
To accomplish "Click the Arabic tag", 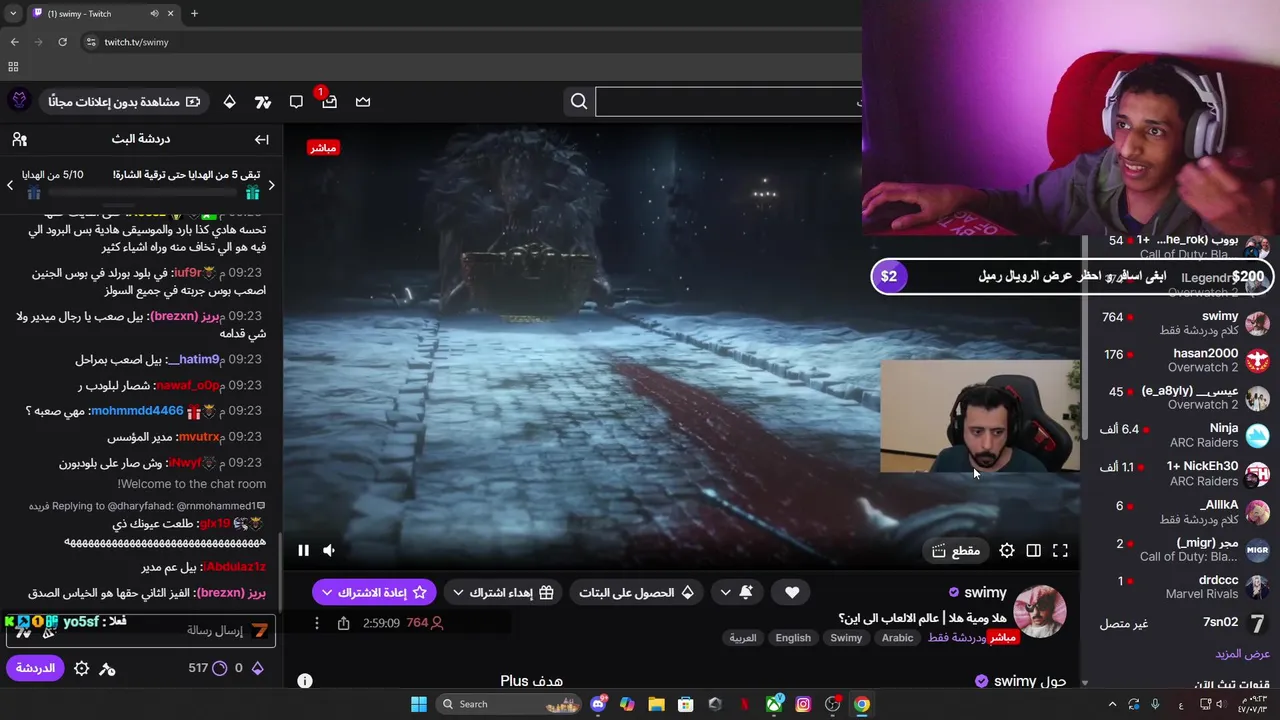I will 897,638.
